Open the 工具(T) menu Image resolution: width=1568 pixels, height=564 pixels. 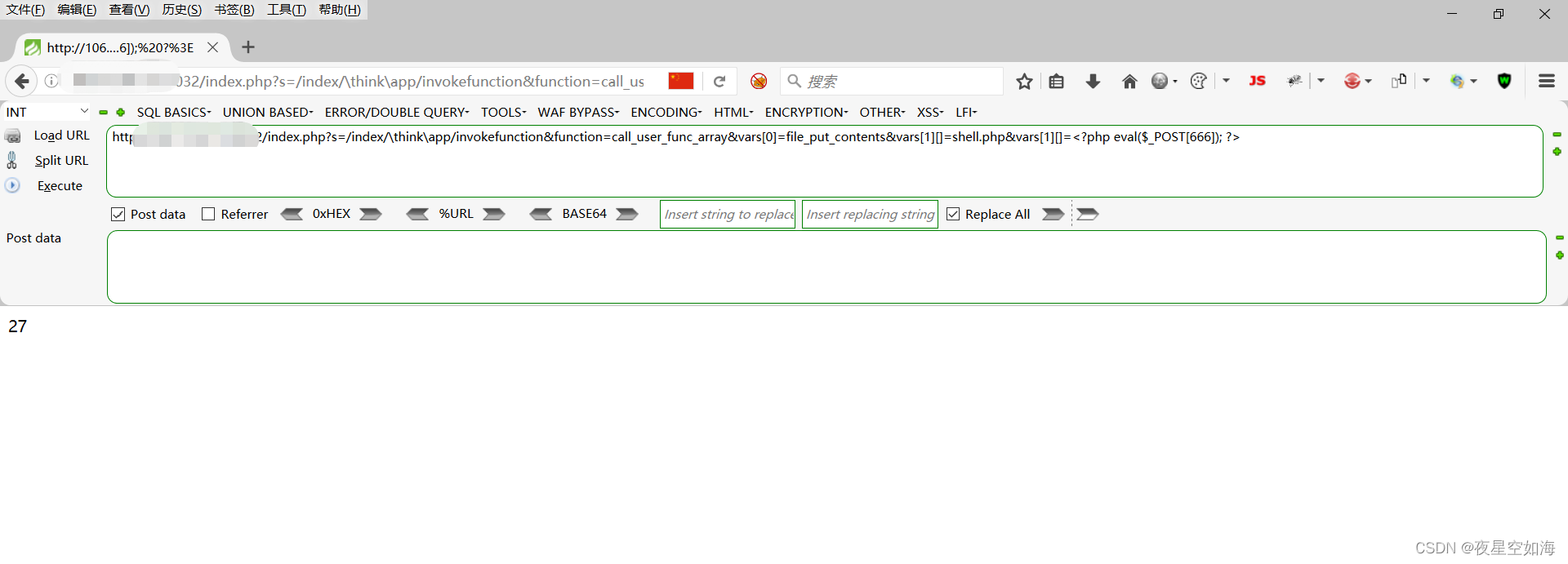click(x=286, y=10)
